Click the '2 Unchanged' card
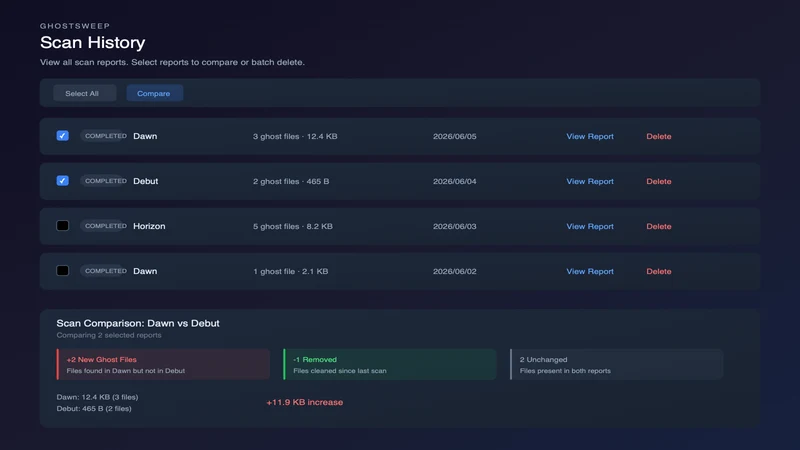The width and height of the screenshot is (800, 450). 616,364
